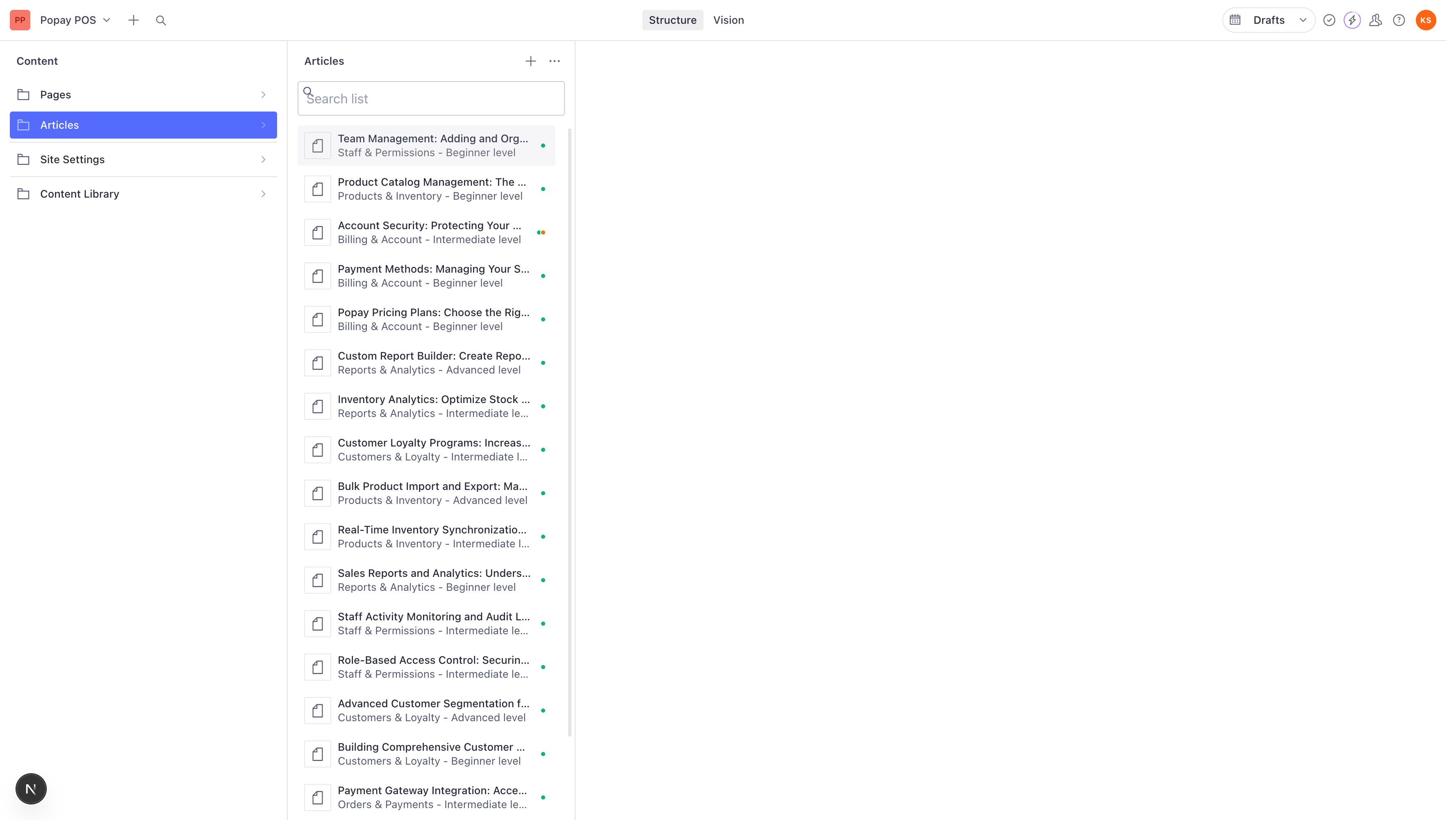Click document icon for Customer Loyalty Programs

coord(318,451)
